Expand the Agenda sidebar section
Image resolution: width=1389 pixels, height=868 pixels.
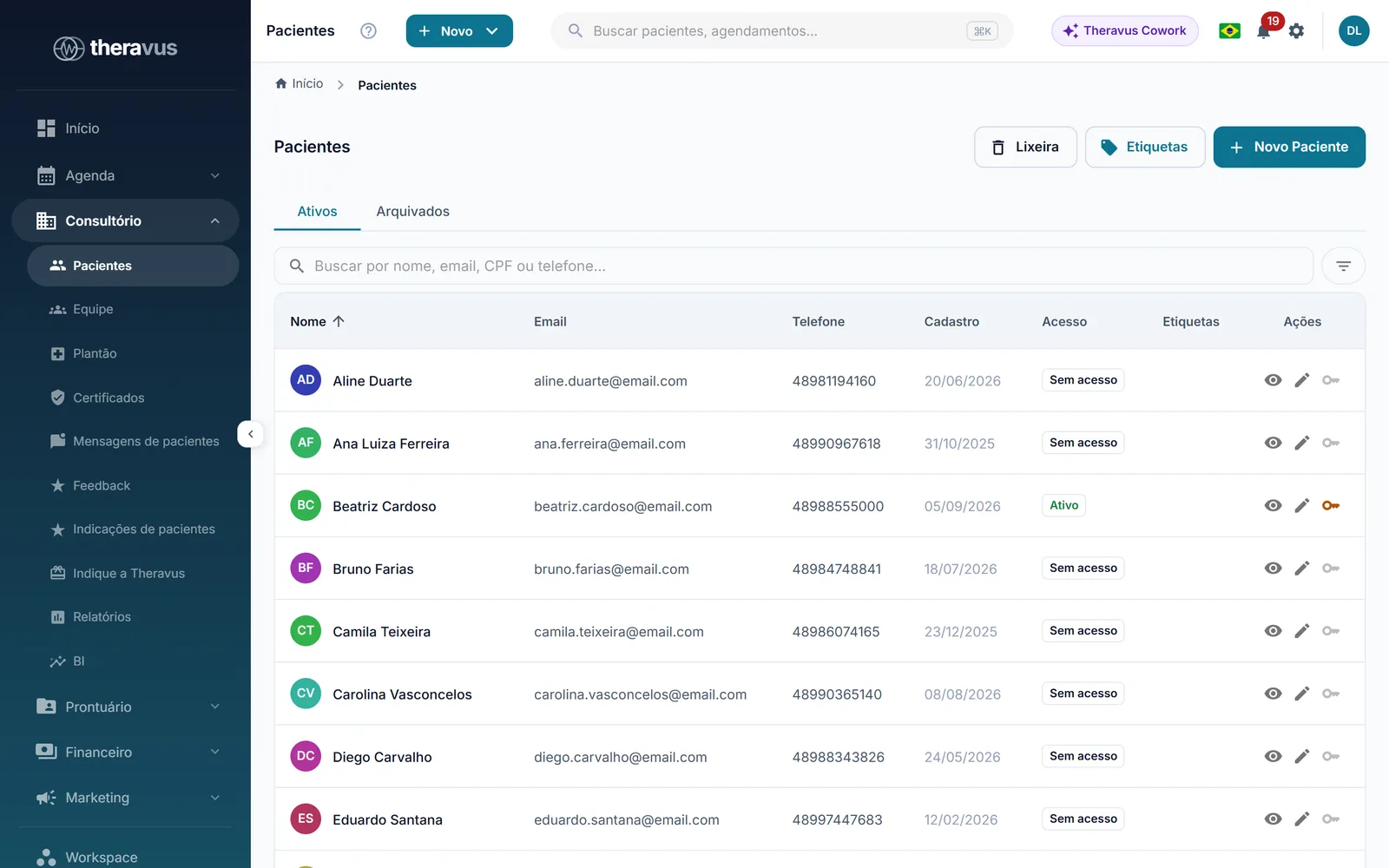tap(126, 175)
